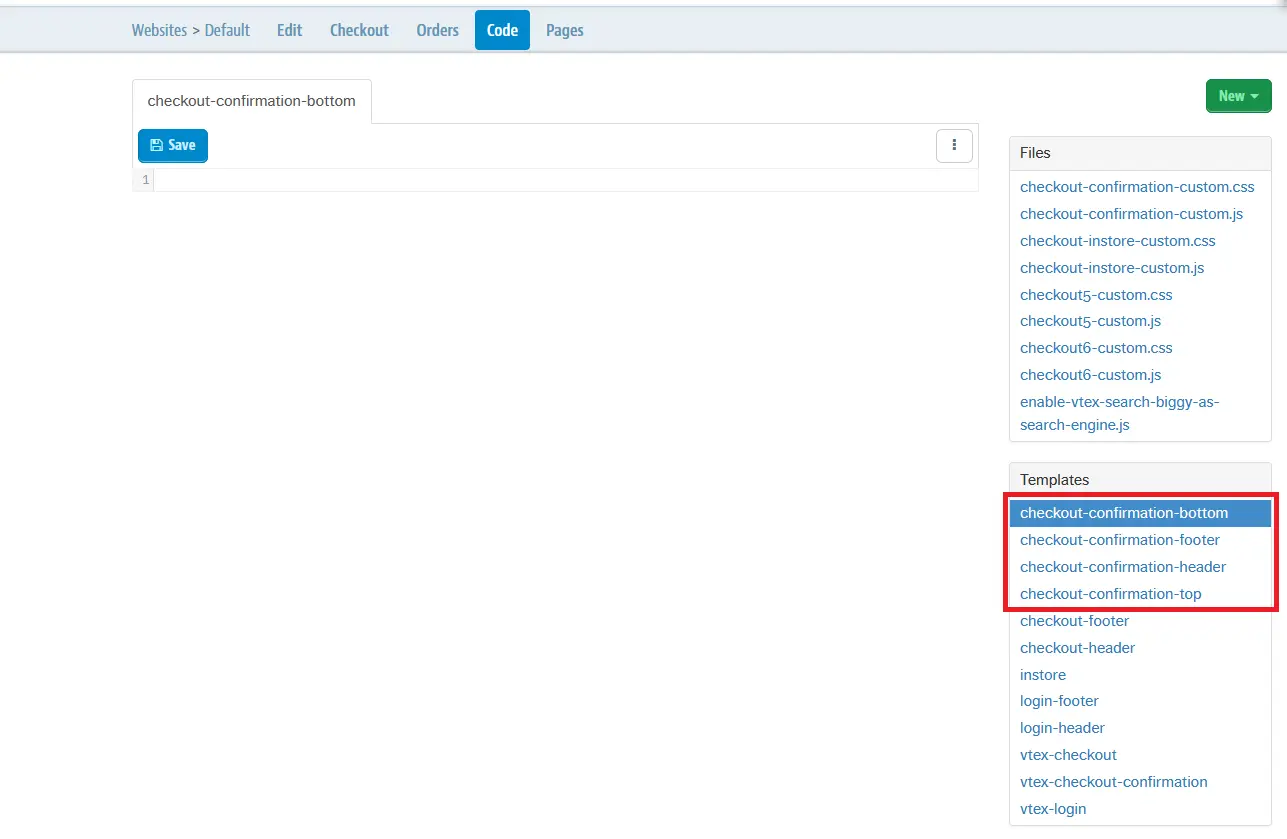Open the three-dot editor options menu
Screen dimensions: 1287x839
point(954,145)
